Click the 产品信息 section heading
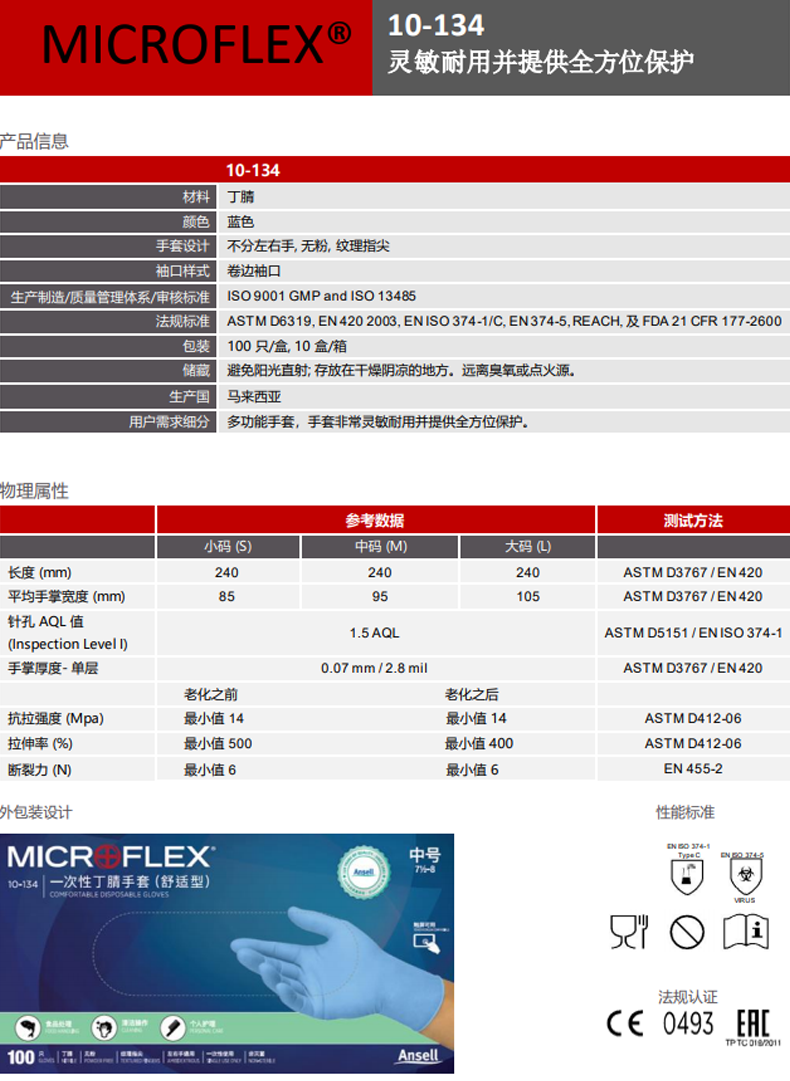 [34, 141]
